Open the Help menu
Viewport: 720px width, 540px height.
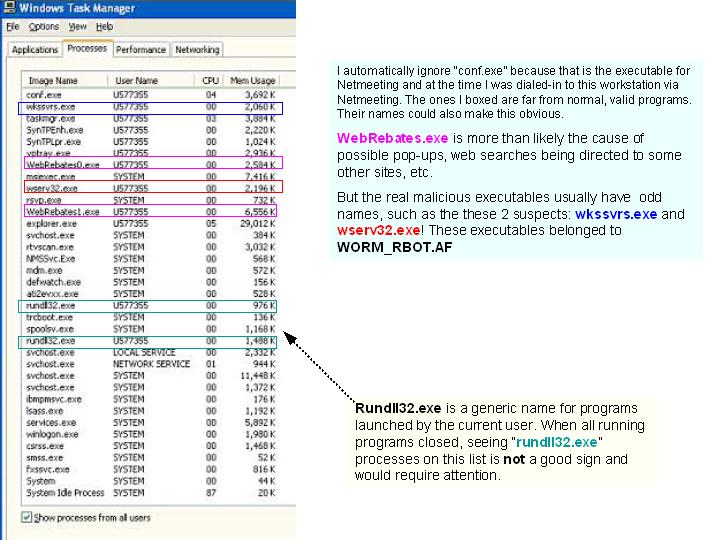104,27
